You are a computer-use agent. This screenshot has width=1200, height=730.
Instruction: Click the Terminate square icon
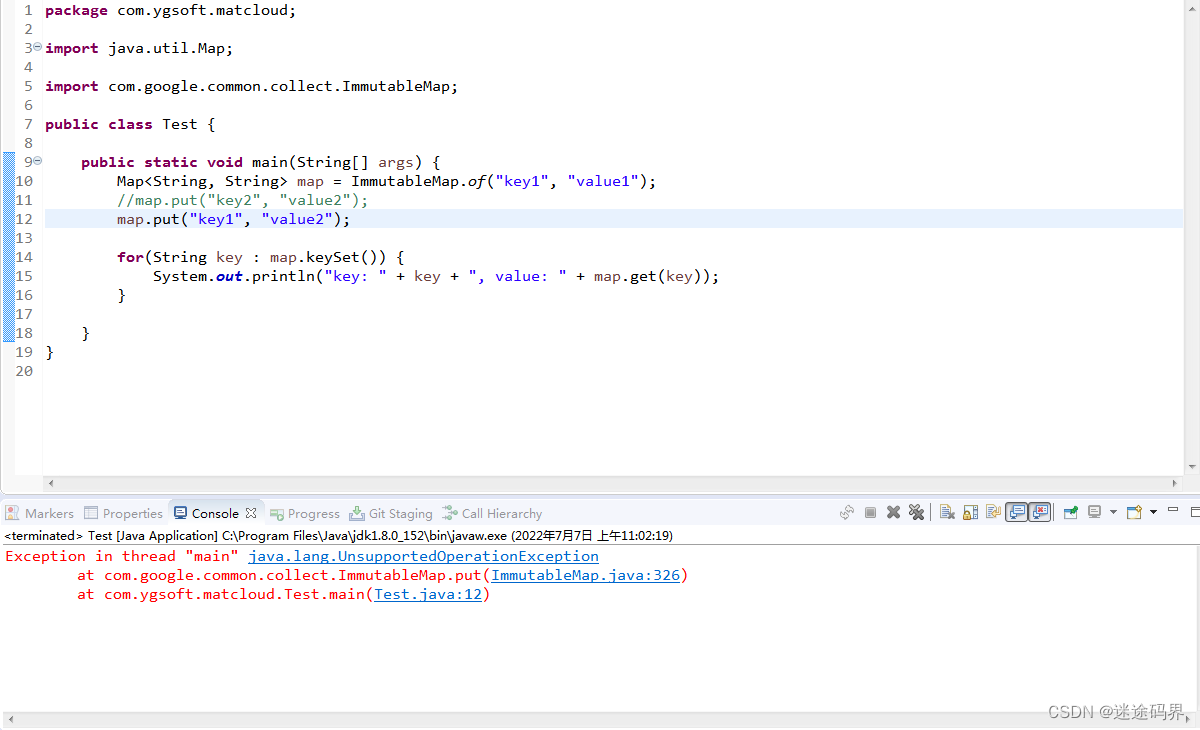[x=870, y=512]
